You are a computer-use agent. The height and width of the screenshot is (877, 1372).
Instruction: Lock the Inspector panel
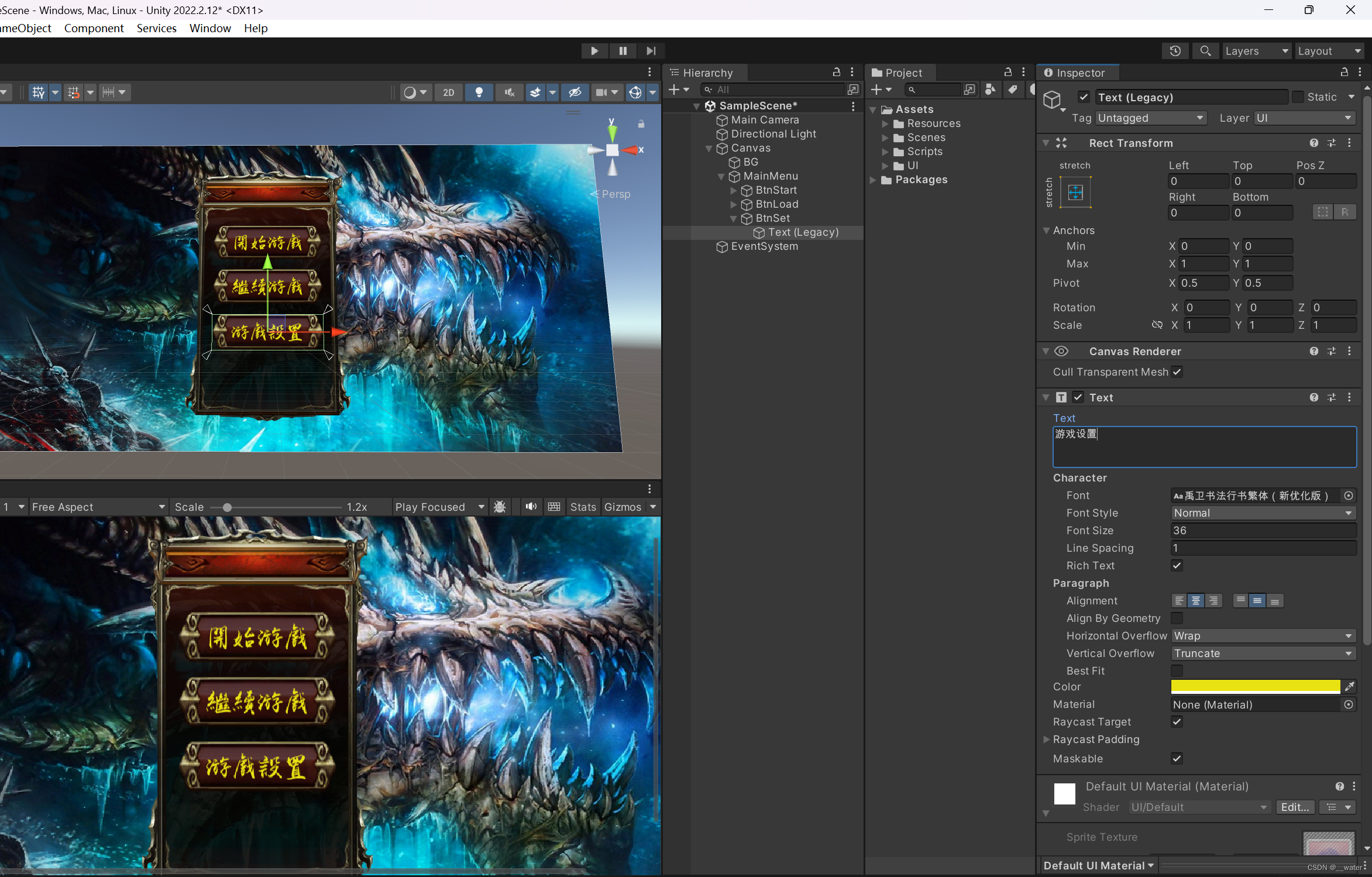1345,72
